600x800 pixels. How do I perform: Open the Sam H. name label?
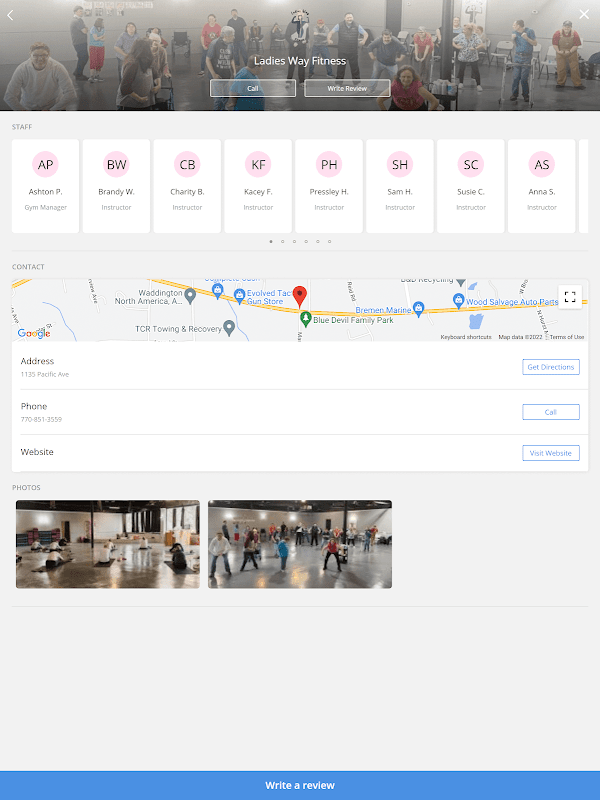point(400,192)
